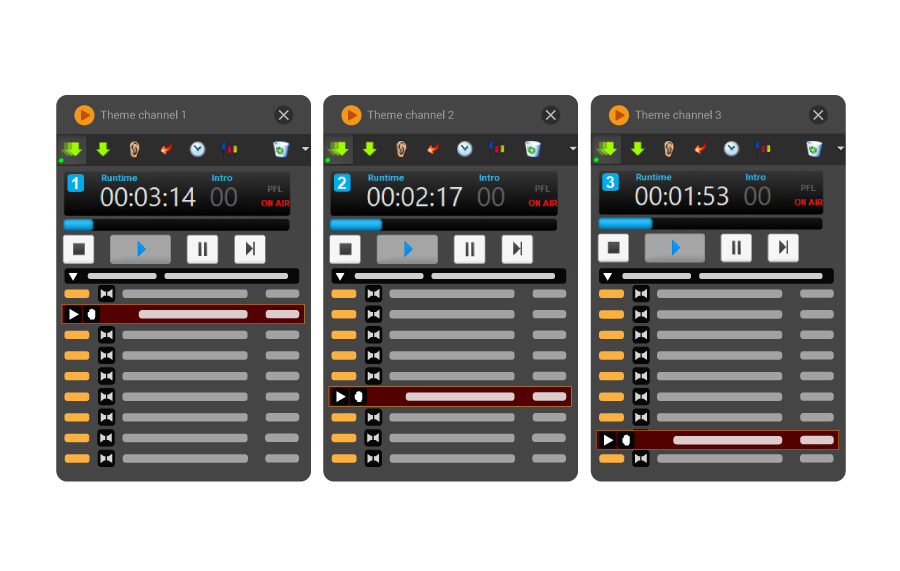Click the multi-arrow load icon in Theme channel 3
The width and height of the screenshot is (900, 571).
click(x=607, y=149)
